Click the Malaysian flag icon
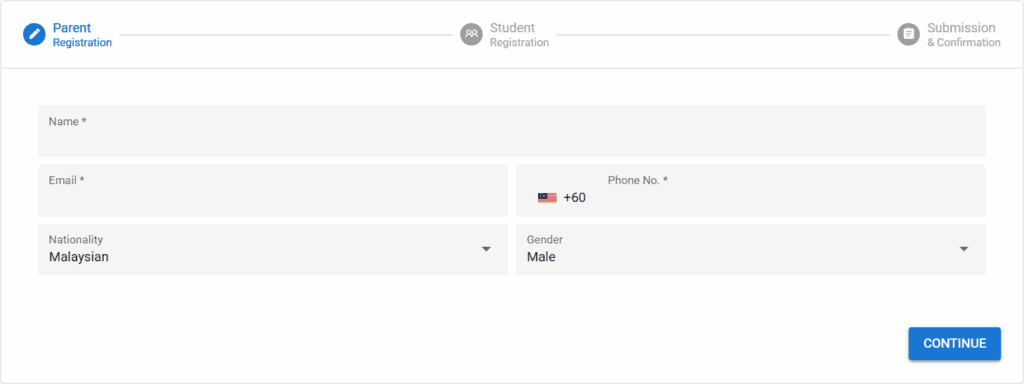Image resolution: width=1024 pixels, height=384 pixels. [x=547, y=197]
